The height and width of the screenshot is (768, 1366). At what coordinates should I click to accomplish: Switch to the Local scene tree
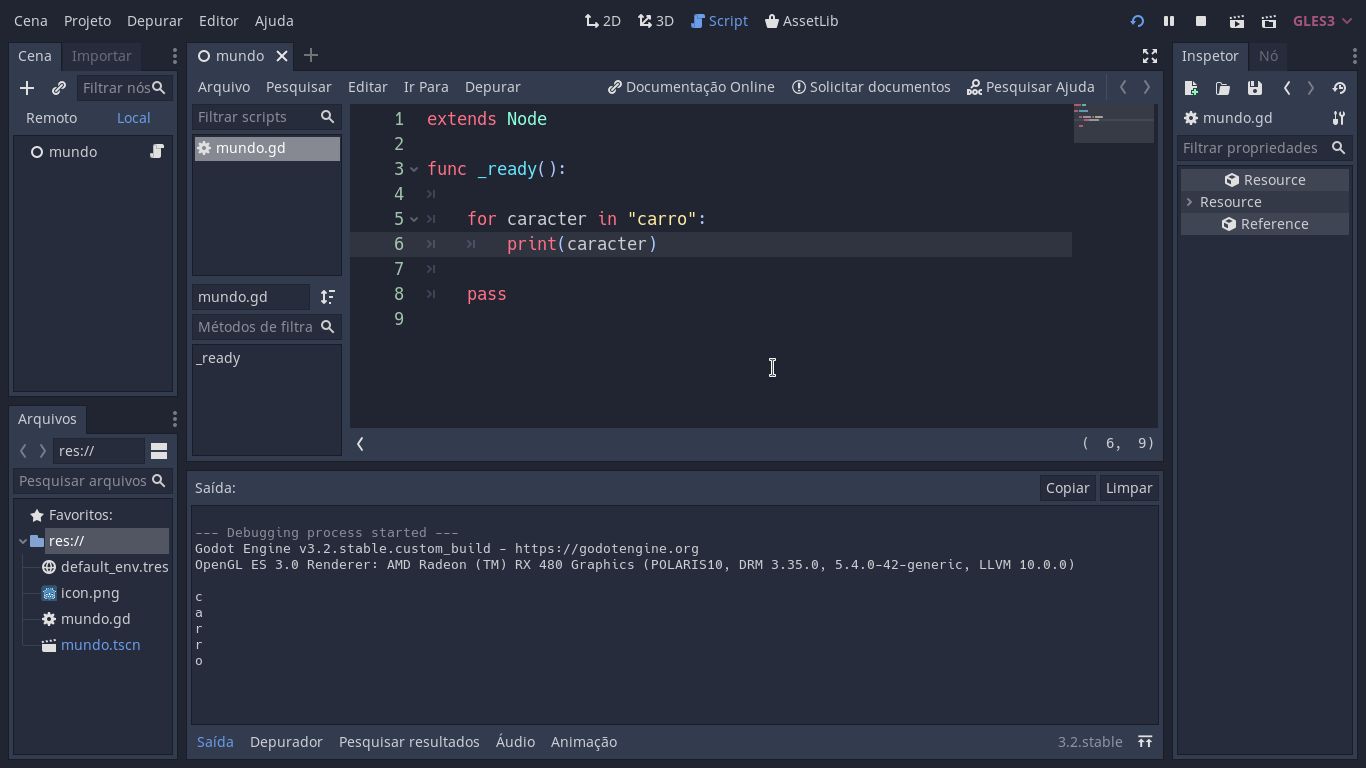(133, 117)
